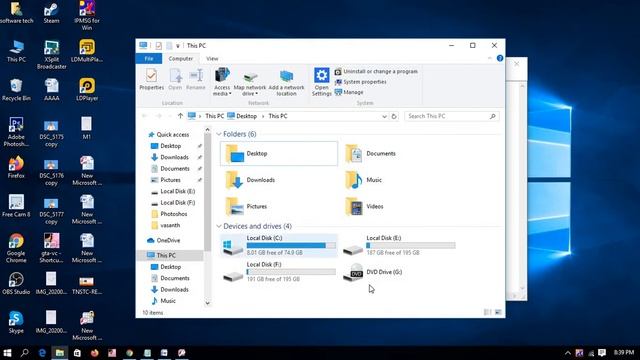The height and width of the screenshot is (360, 640).
Task: Switch to large icons view button
Action: click(498, 312)
